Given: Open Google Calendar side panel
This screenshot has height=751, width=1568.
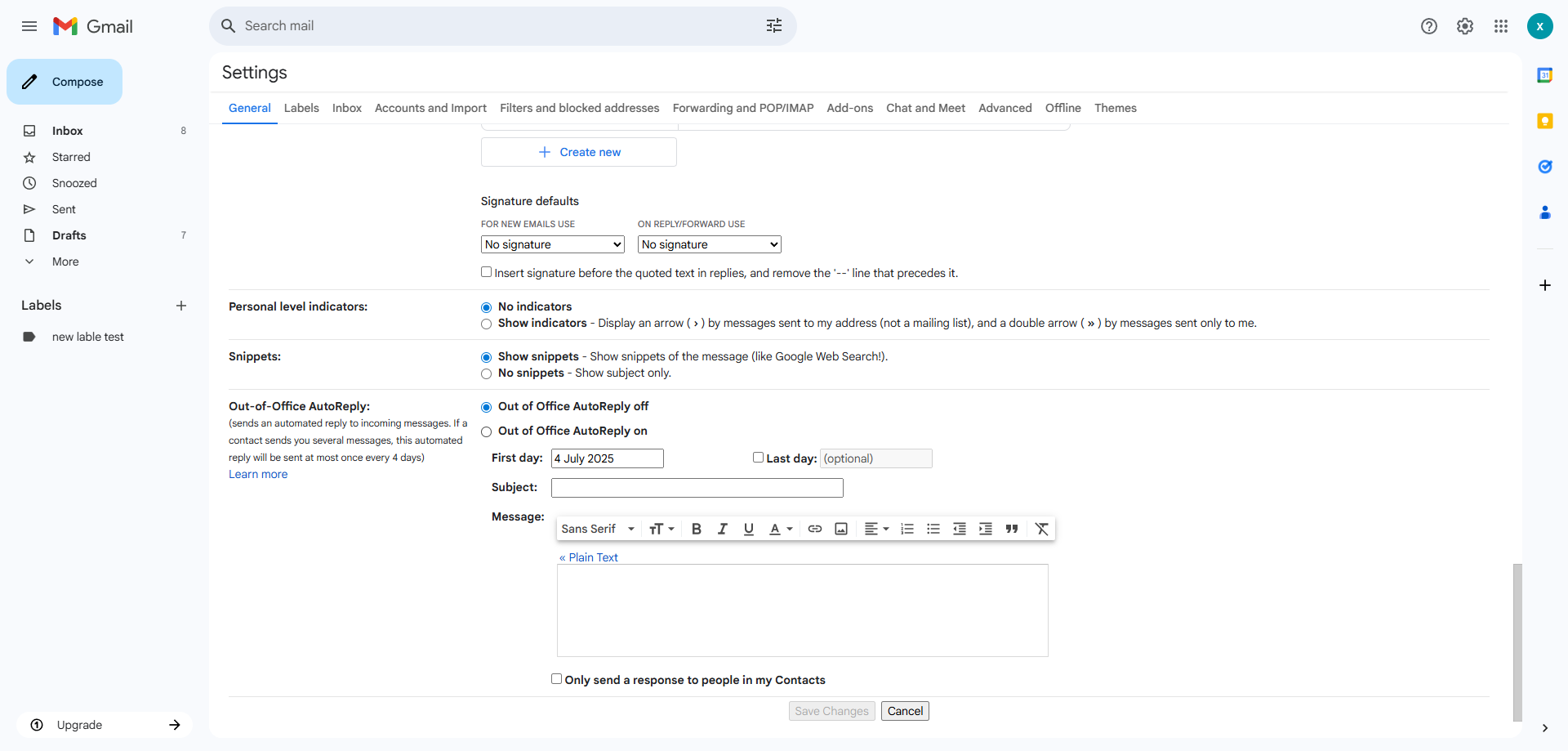Looking at the screenshot, I should tap(1545, 75).
